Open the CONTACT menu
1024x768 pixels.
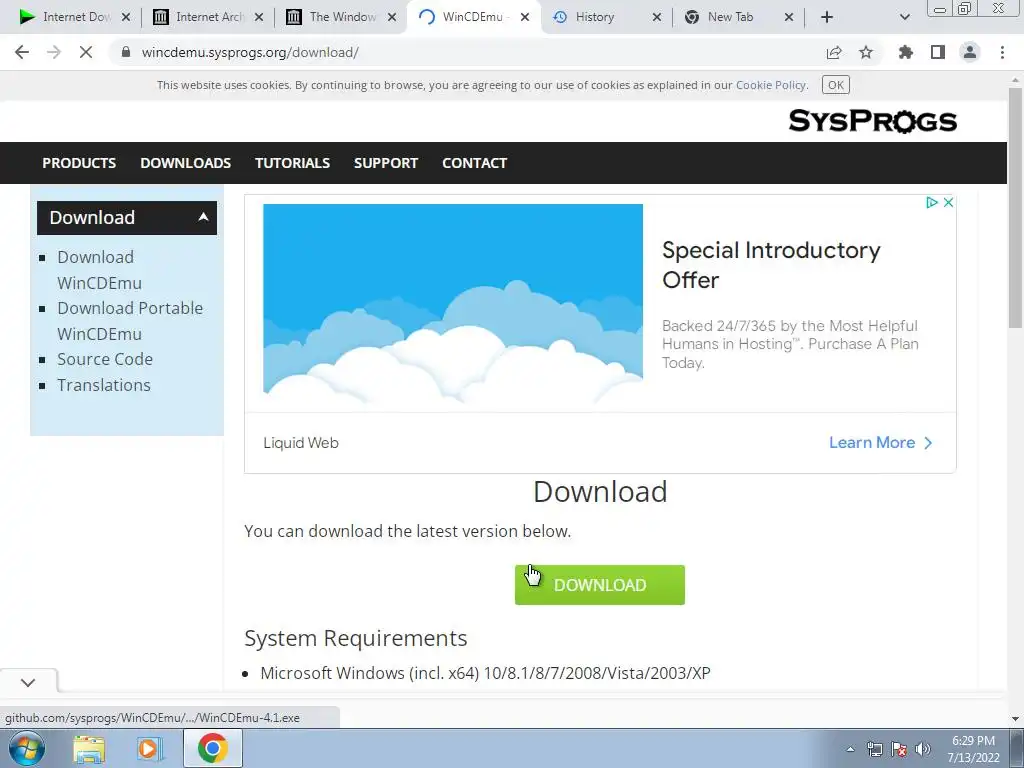click(475, 163)
